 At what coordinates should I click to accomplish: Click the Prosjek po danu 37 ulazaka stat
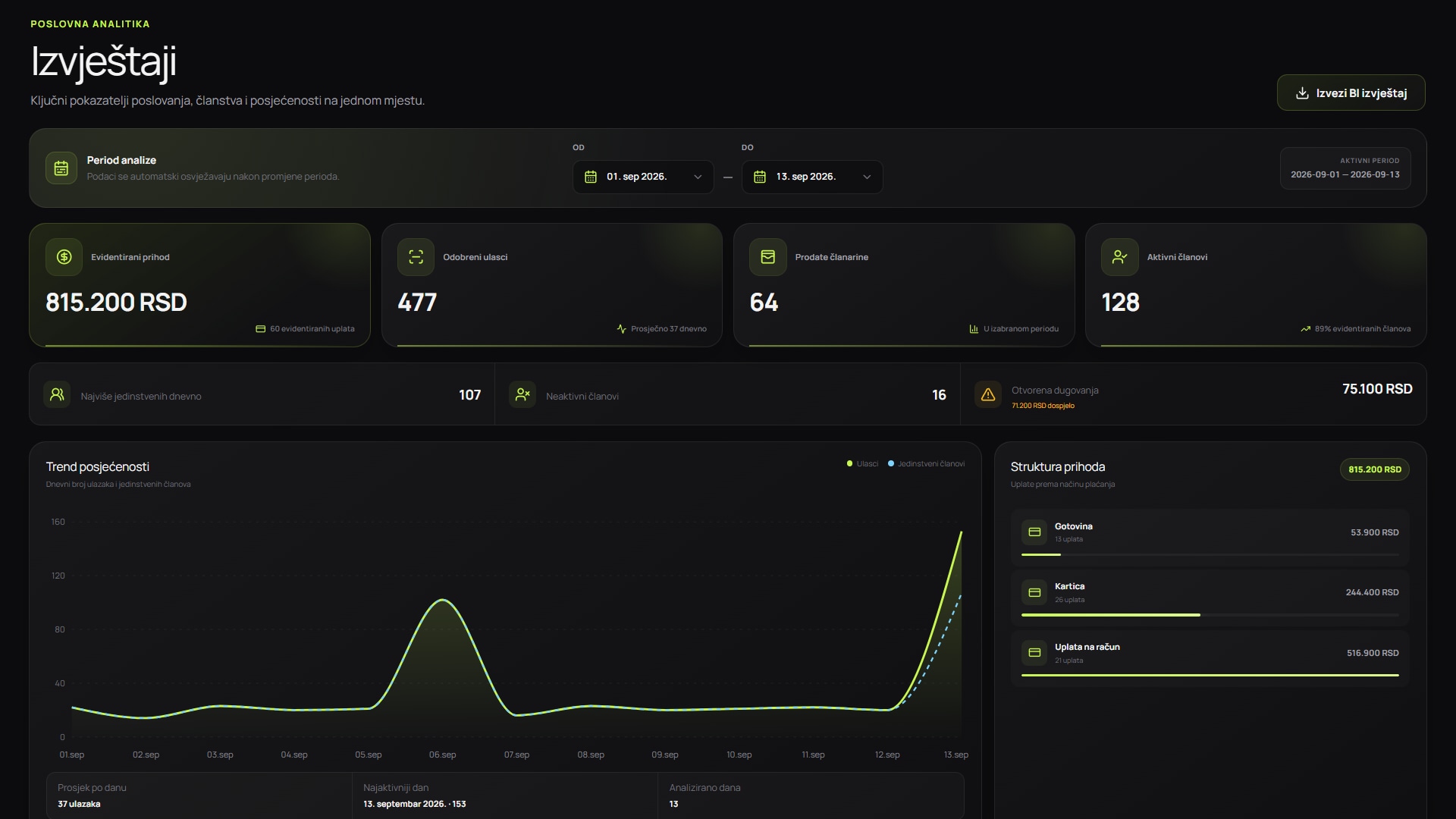pos(199,795)
